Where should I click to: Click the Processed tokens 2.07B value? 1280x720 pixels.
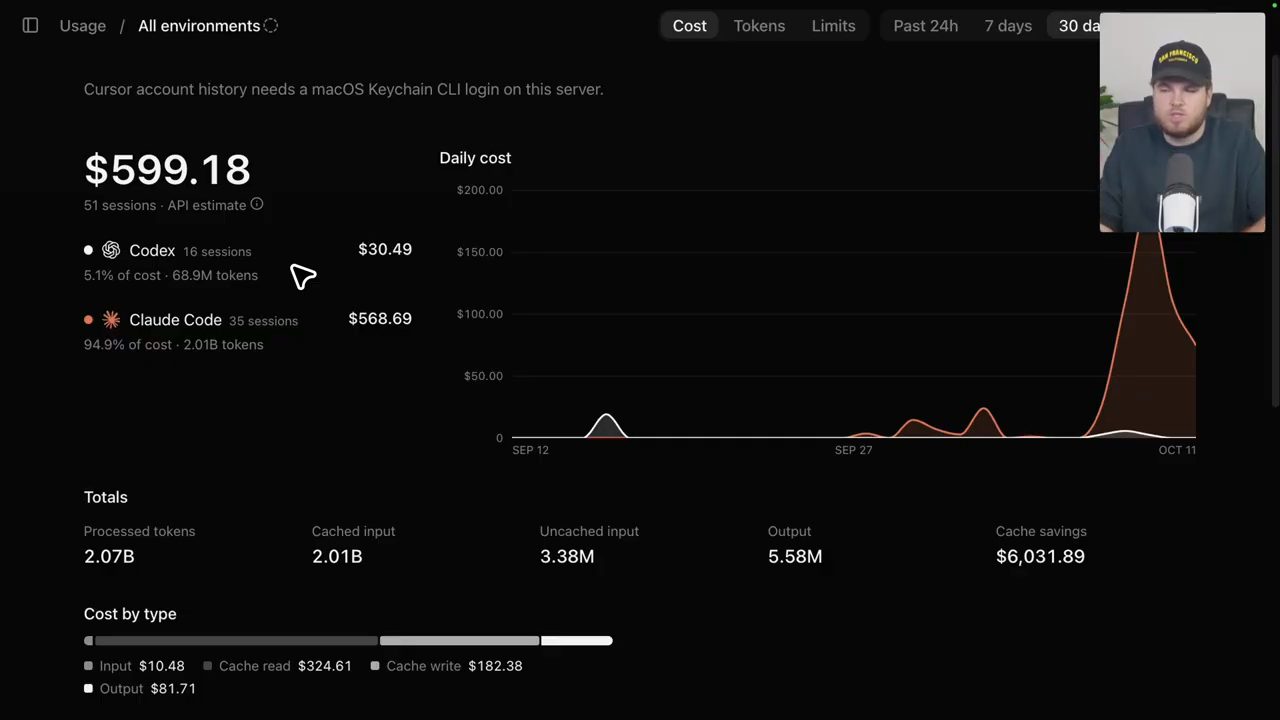pyautogui.click(x=109, y=556)
